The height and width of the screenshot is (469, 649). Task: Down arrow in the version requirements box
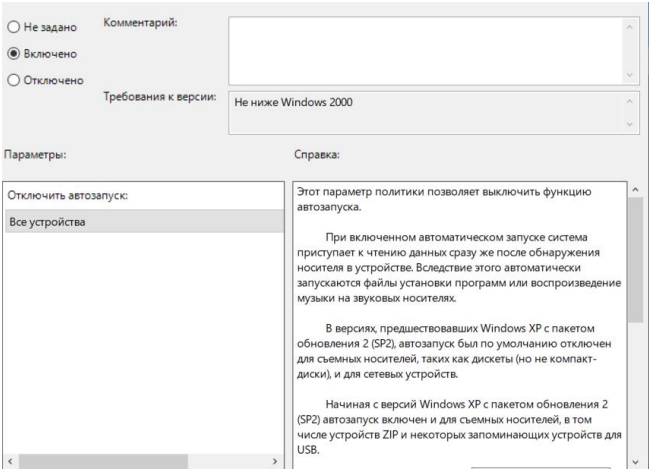(x=630, y=124)
